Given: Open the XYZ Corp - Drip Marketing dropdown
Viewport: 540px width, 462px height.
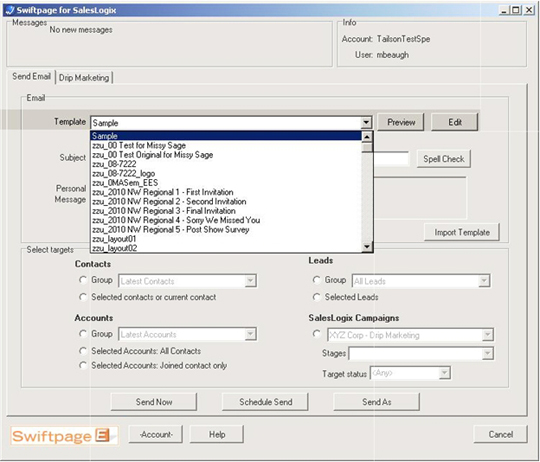Looking at the screenshot, I should (x=487, y=335).
